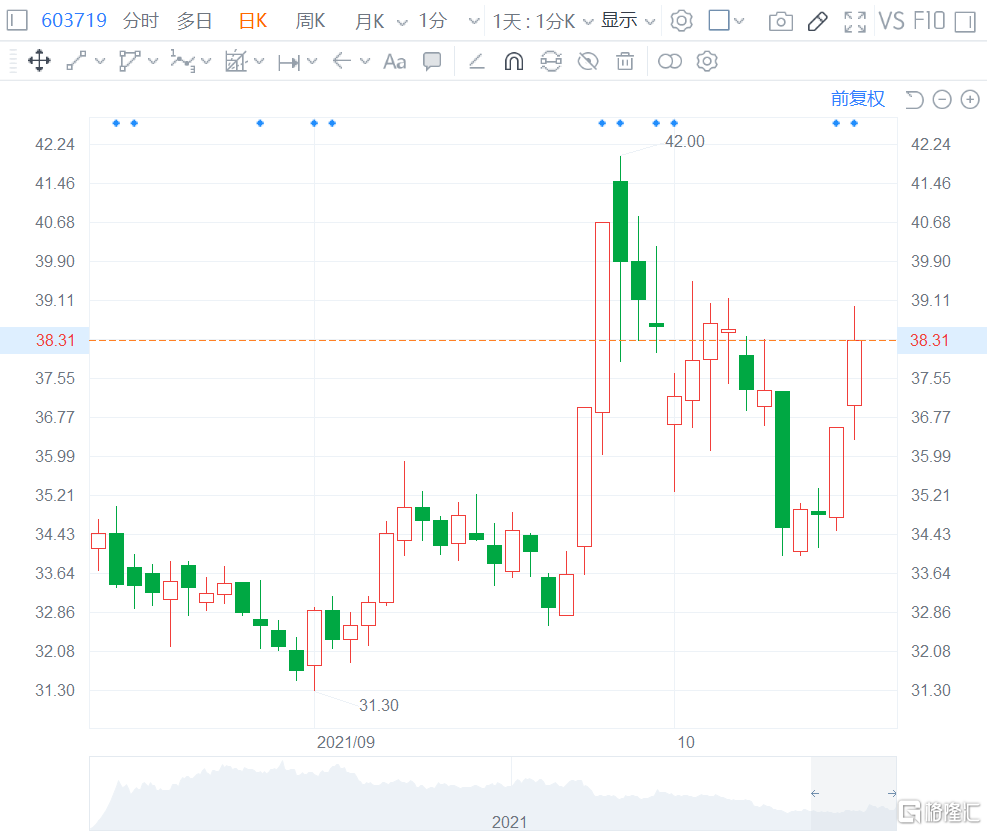Open the F10 company info button

click(x=929, y=21)
